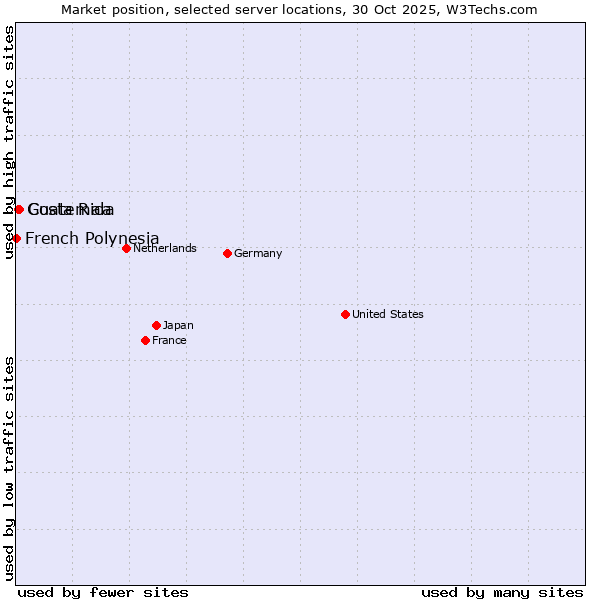Click the Netherlands text label

164,248
